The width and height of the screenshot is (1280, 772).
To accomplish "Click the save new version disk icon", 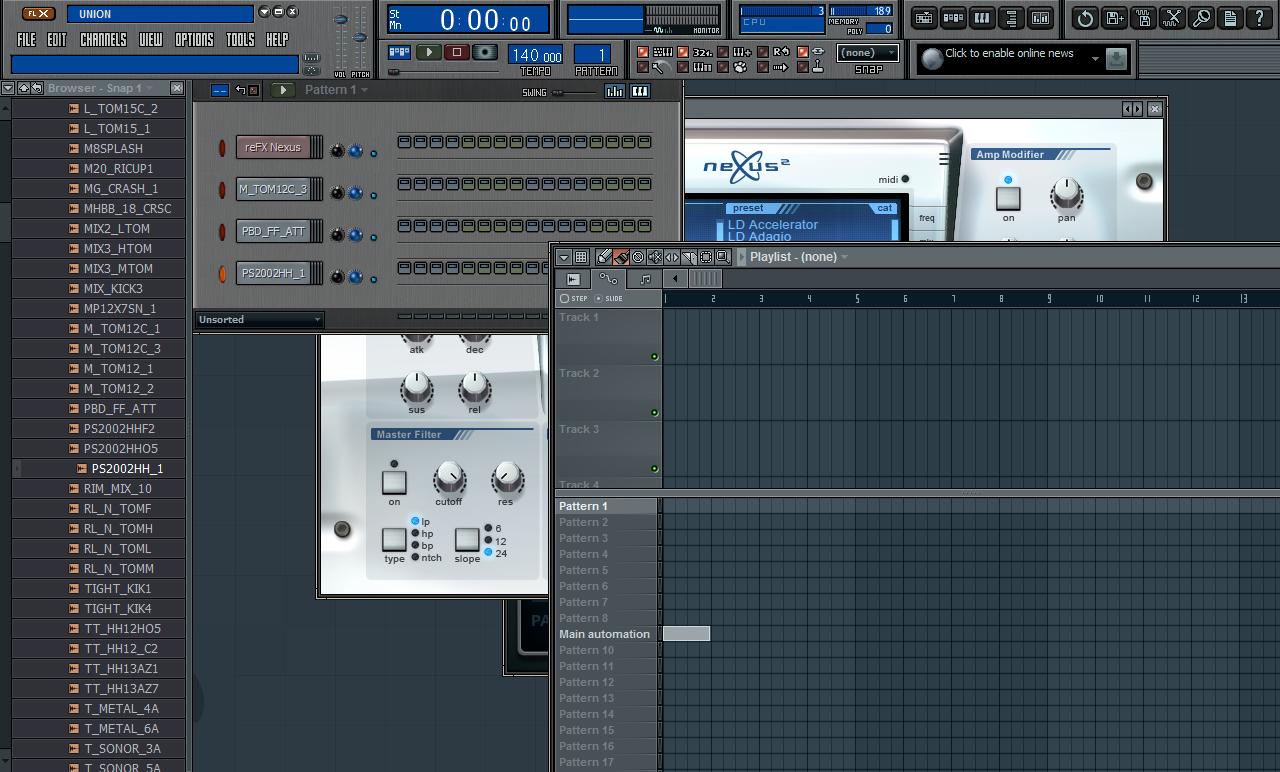I will [x=1114, y=18].
